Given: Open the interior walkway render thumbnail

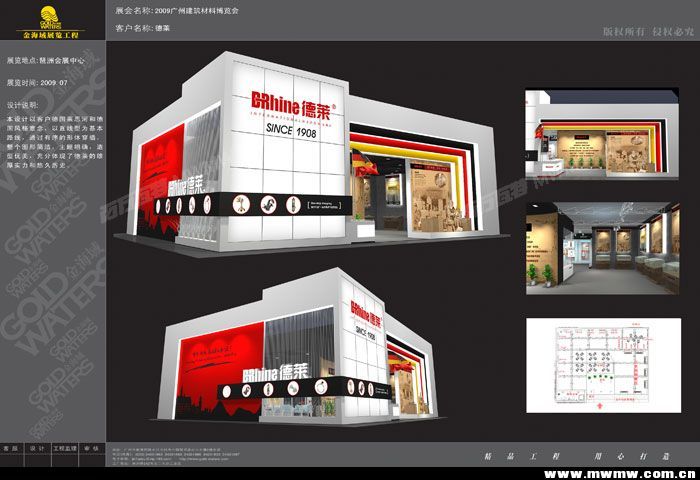Looking at the screenshot, I should (603, 248).
